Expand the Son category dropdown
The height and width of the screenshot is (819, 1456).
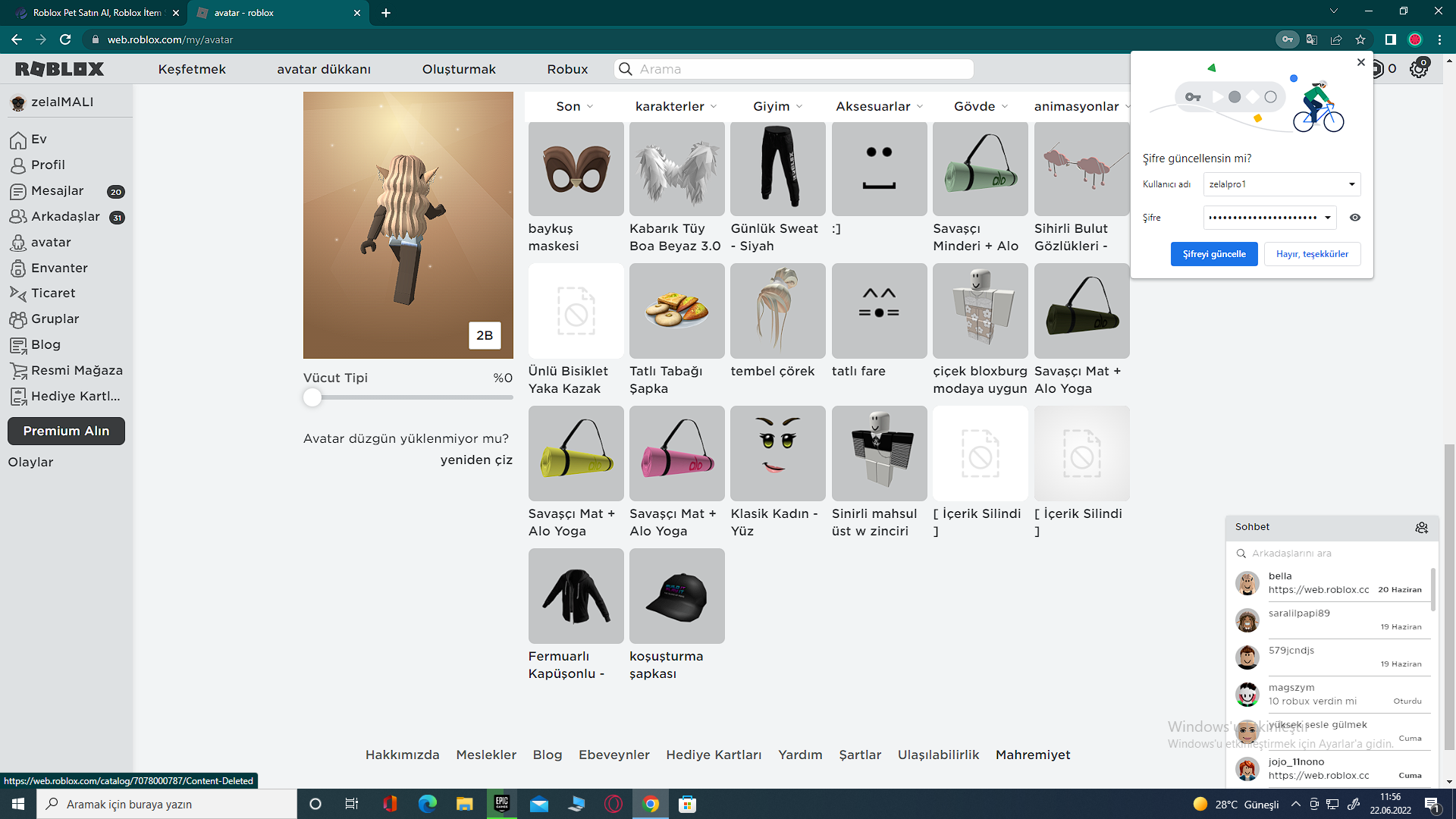[574, 106]
